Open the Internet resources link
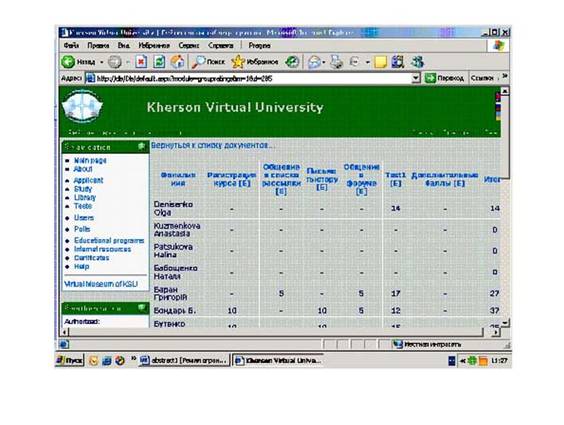 pyautogui.click(x=103, y=250)
